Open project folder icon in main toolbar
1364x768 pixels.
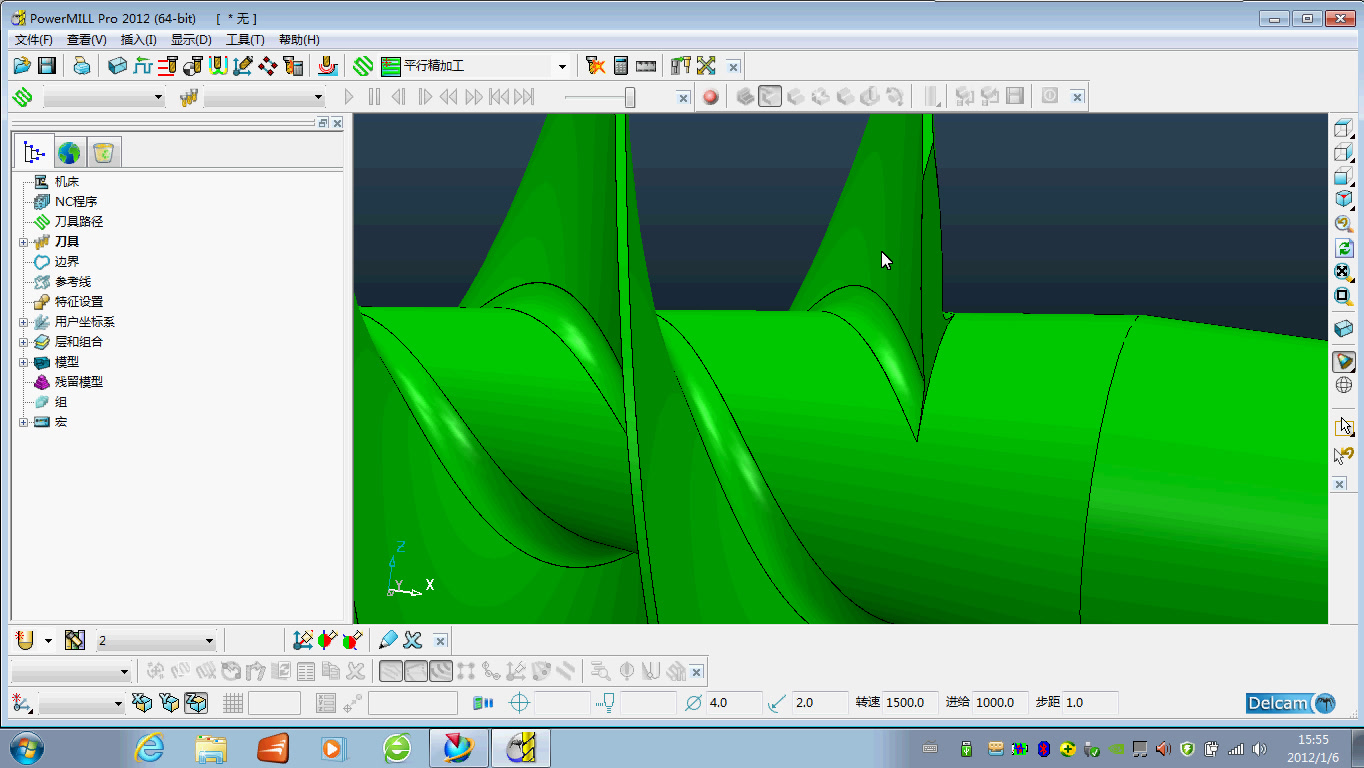pyautogui.click(x=22, y=66)
